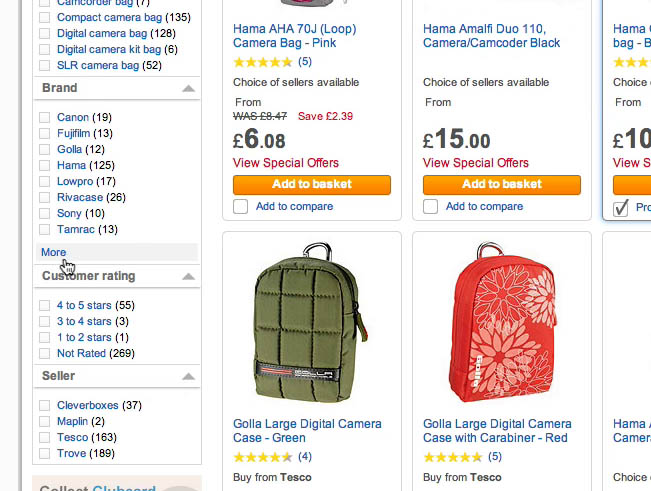
Task: Collapse the Seller filter section arrow
Action: pyautogui.click(x=188, y=377)
